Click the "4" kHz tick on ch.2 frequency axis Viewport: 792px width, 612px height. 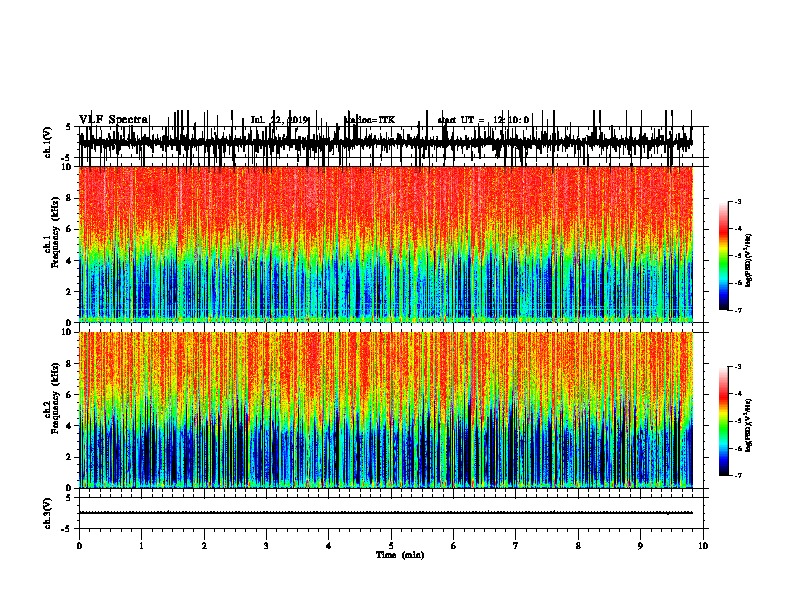tap(69, 426)
